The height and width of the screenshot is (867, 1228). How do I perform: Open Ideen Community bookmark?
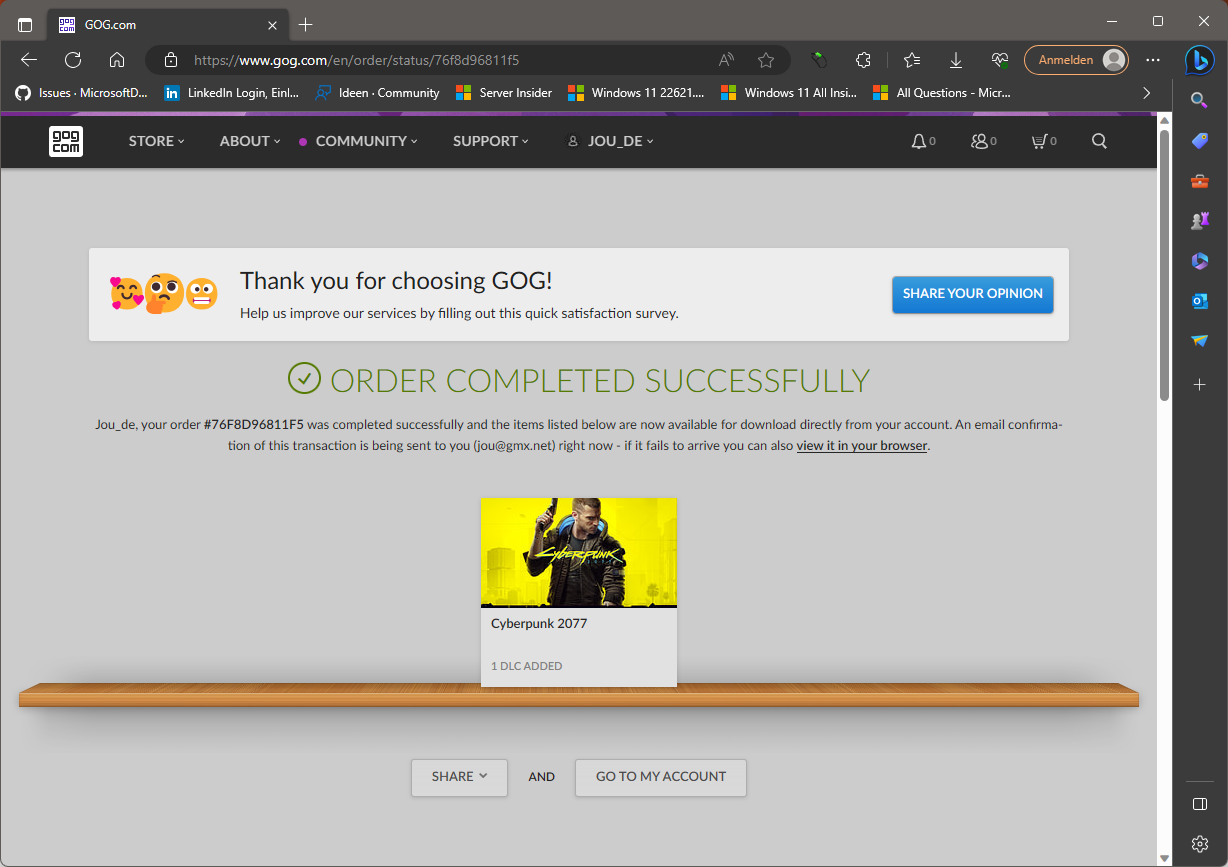[378, 92]
